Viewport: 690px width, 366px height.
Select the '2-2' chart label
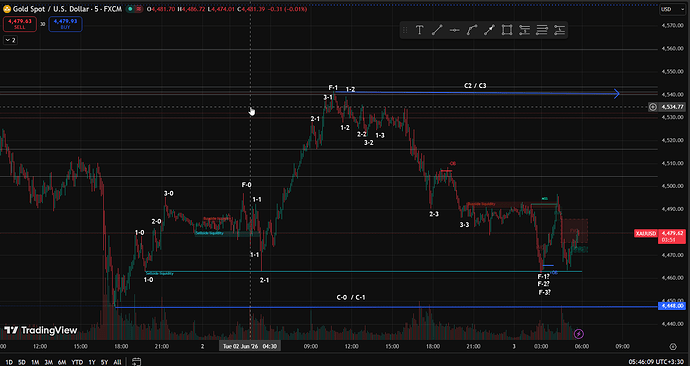362,134
